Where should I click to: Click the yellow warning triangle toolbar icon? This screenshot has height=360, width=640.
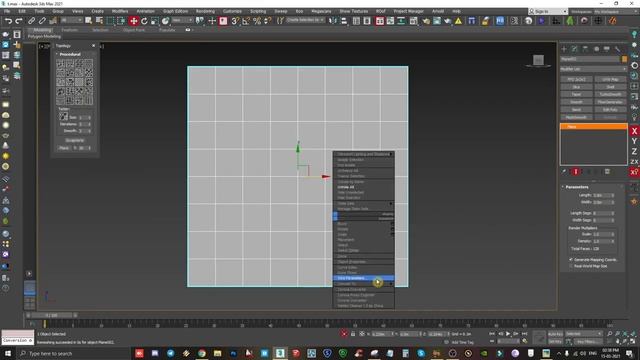458,21
